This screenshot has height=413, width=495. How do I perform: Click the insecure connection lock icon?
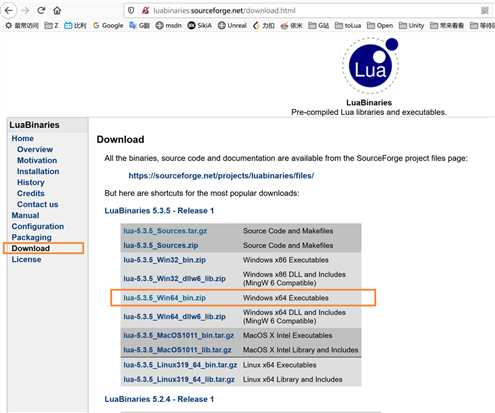[x=145, y=11]
